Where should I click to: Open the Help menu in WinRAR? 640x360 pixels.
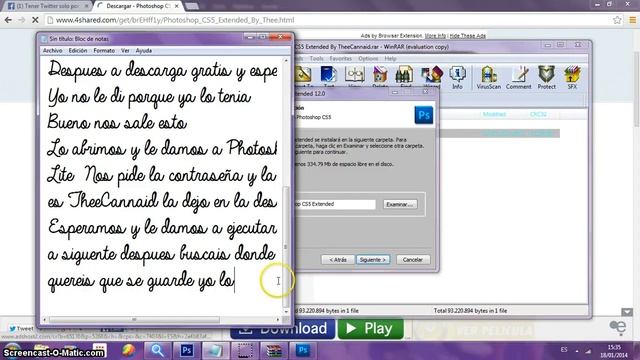pos(390,59)
